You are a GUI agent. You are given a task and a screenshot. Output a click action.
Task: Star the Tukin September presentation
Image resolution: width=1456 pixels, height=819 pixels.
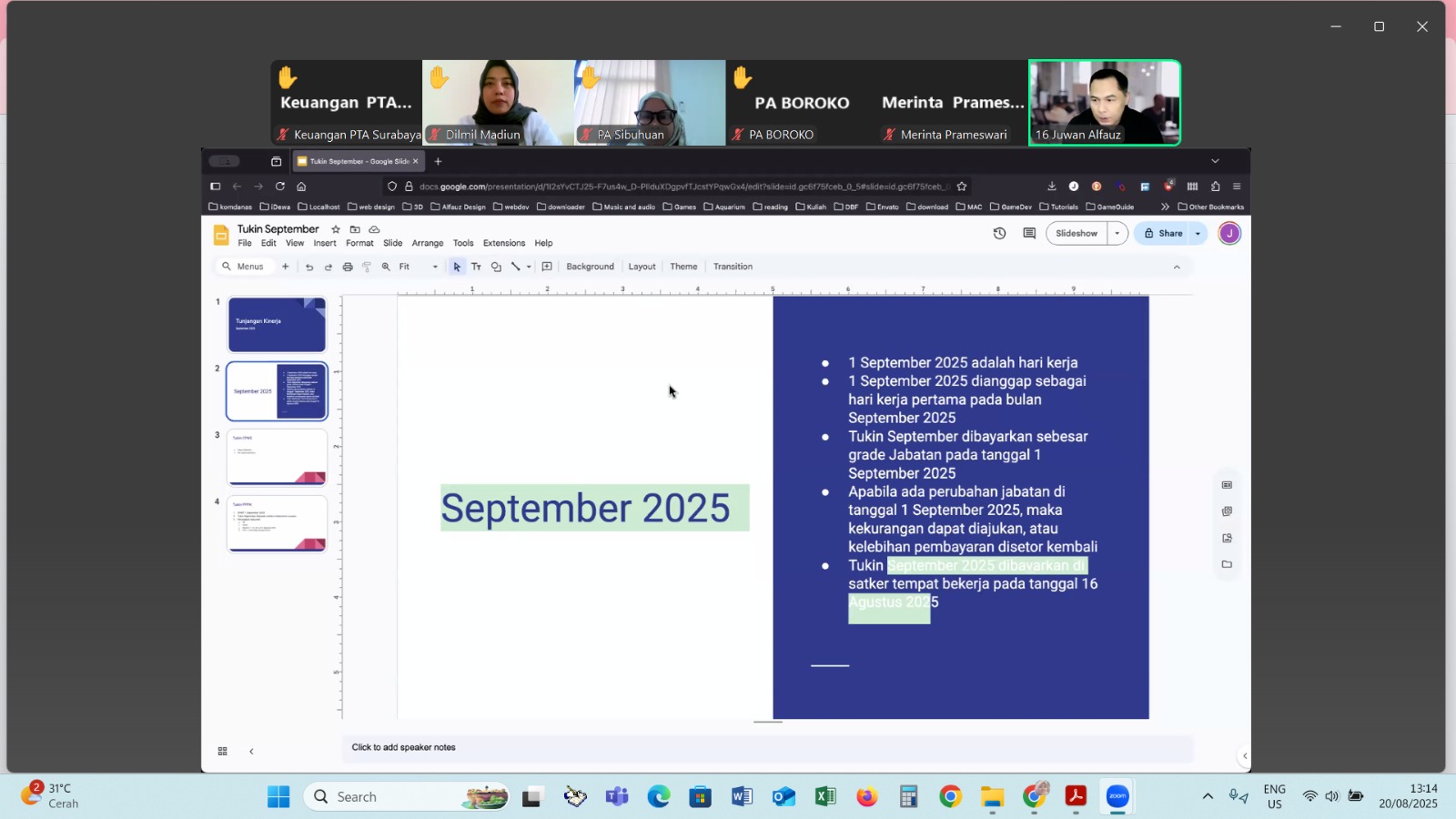tap(336, 229)
